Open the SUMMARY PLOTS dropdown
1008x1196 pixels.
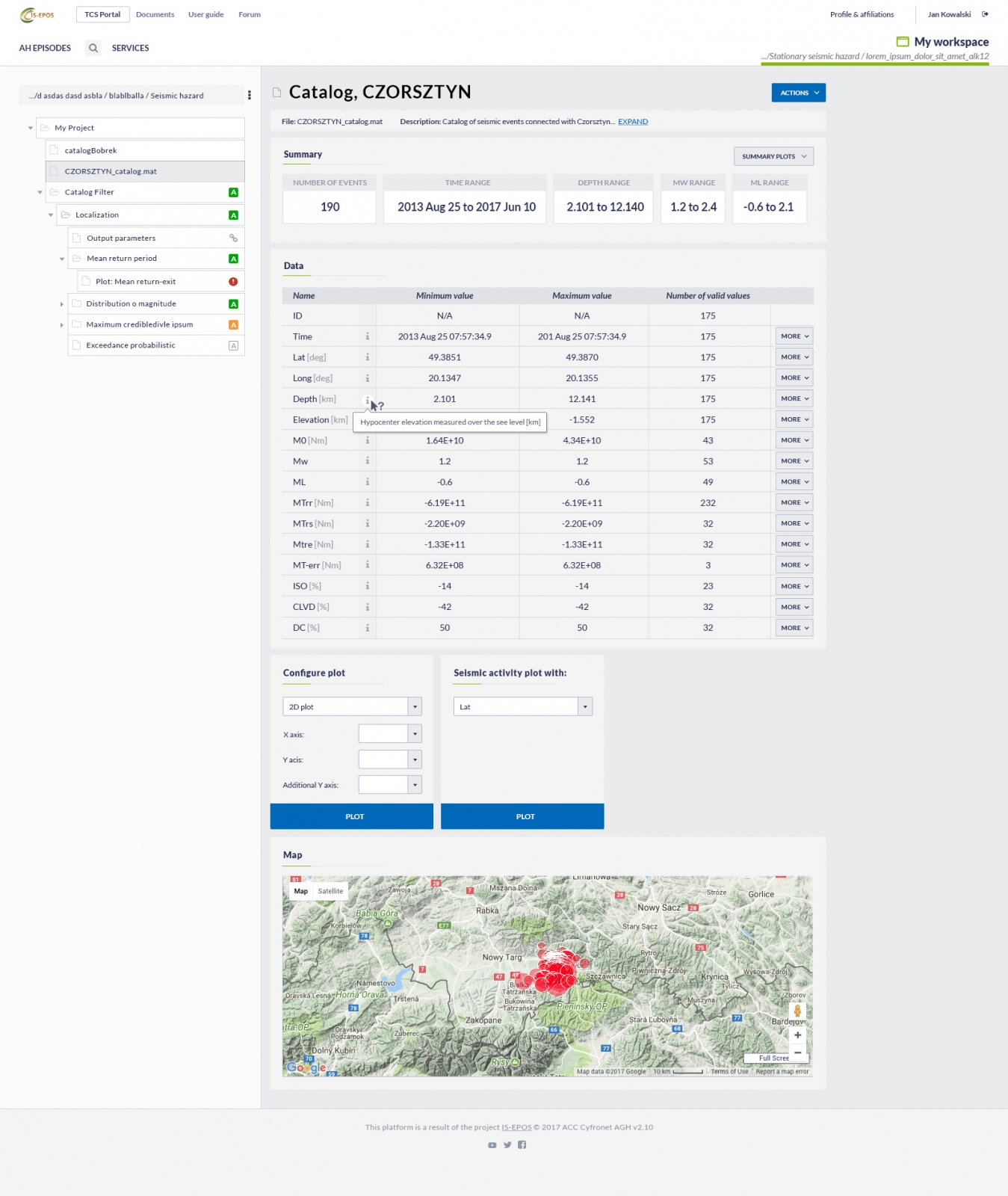(773, 156)
